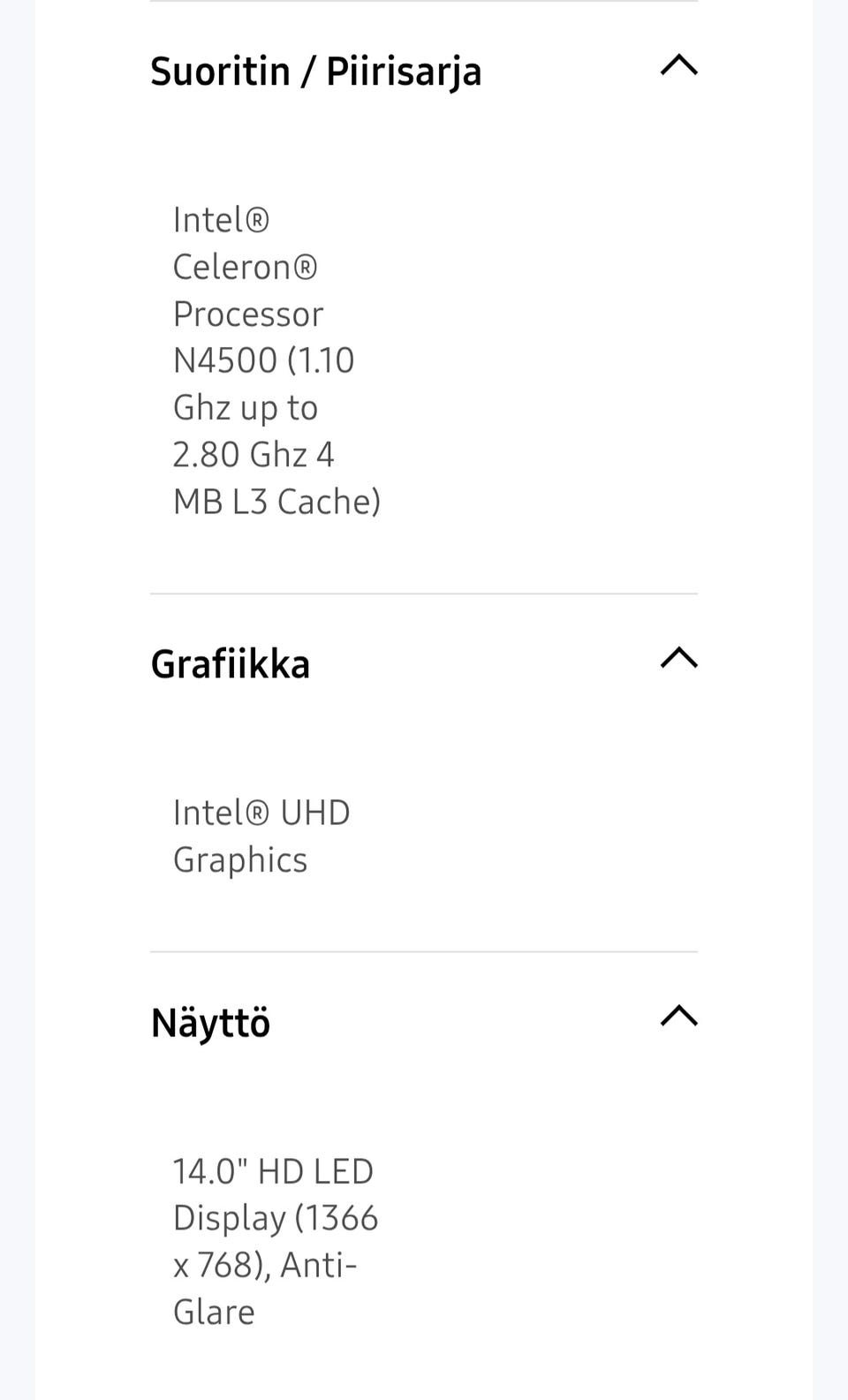
Task: Click the 14.0" HD LED display text
Action: point(275,1241)
